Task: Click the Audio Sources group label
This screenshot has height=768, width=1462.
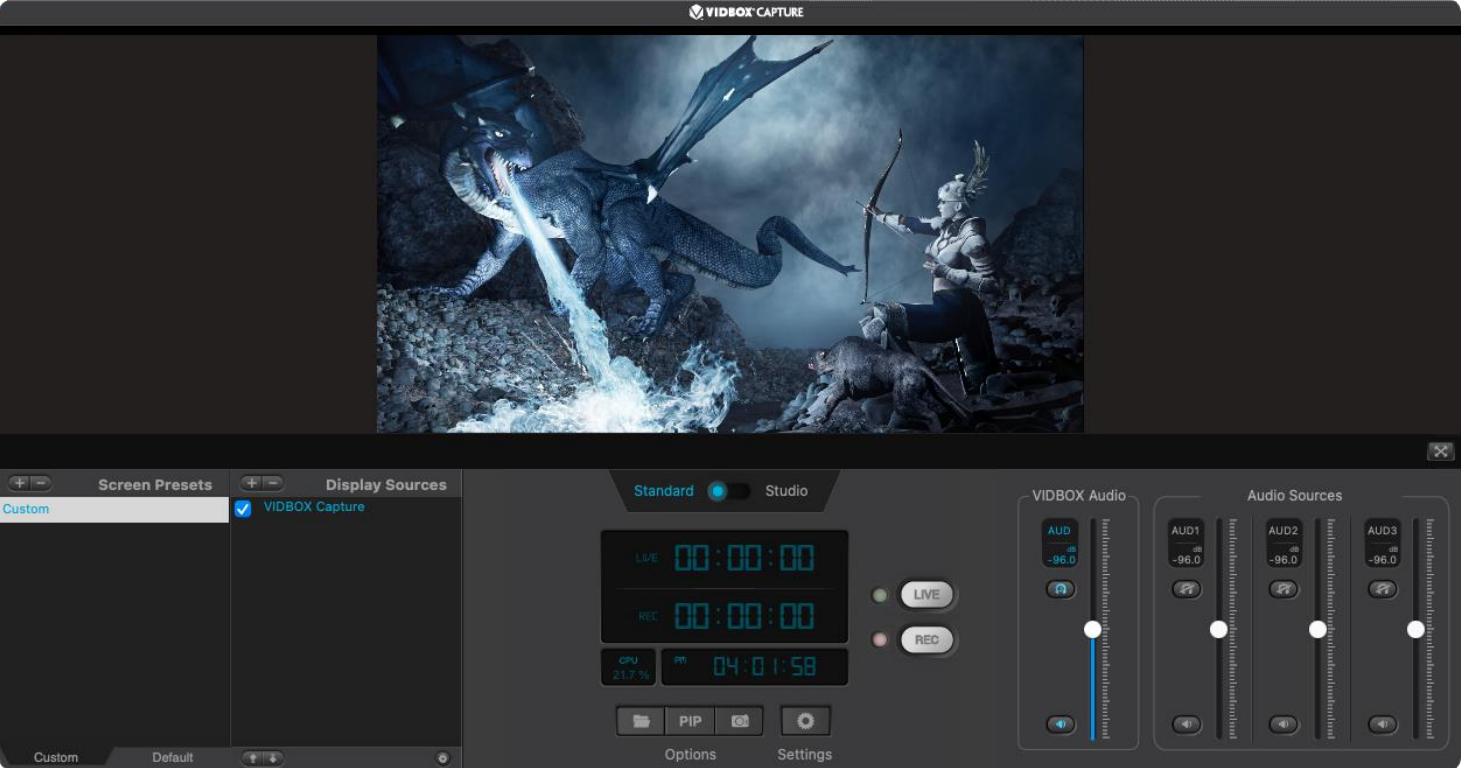Action: pos(1294,495)
